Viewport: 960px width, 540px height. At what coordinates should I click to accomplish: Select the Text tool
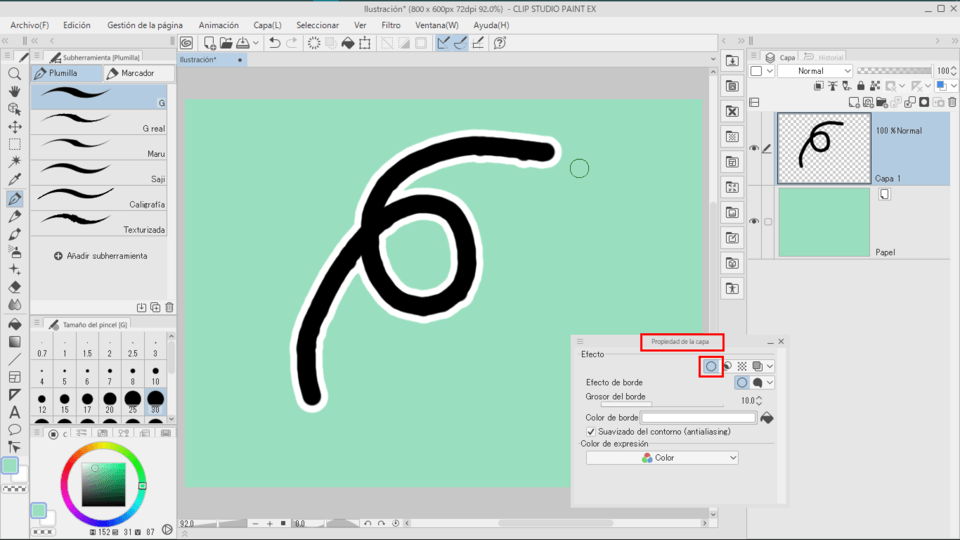(x=15, y=412)
